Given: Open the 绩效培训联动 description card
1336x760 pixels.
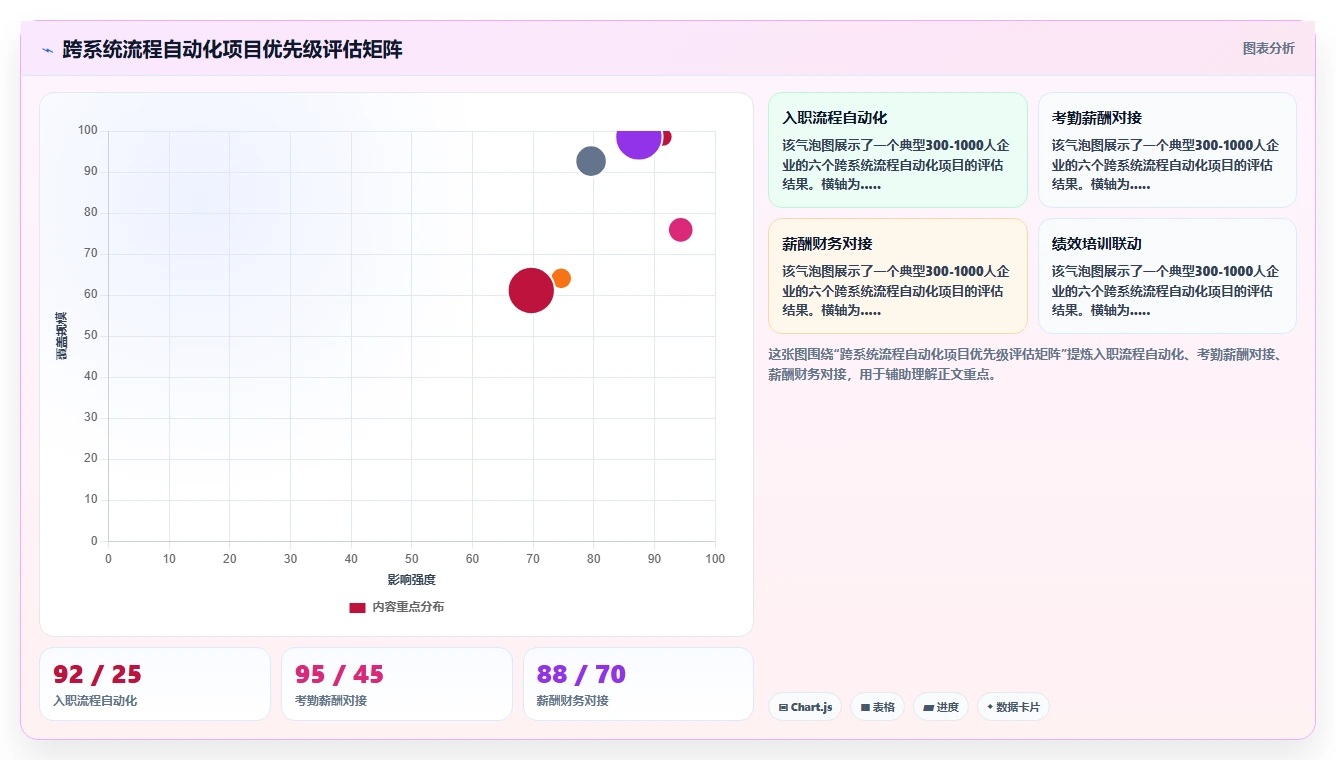Looking at the screenshot, I should [1167, 276].
